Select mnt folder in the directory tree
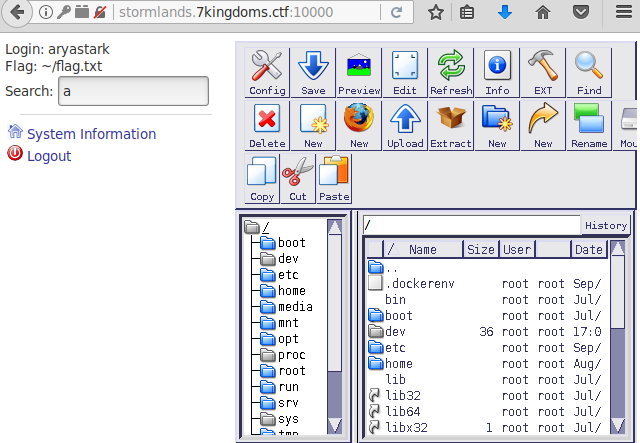The image size is (640, 443). click(x=288, y=323)
